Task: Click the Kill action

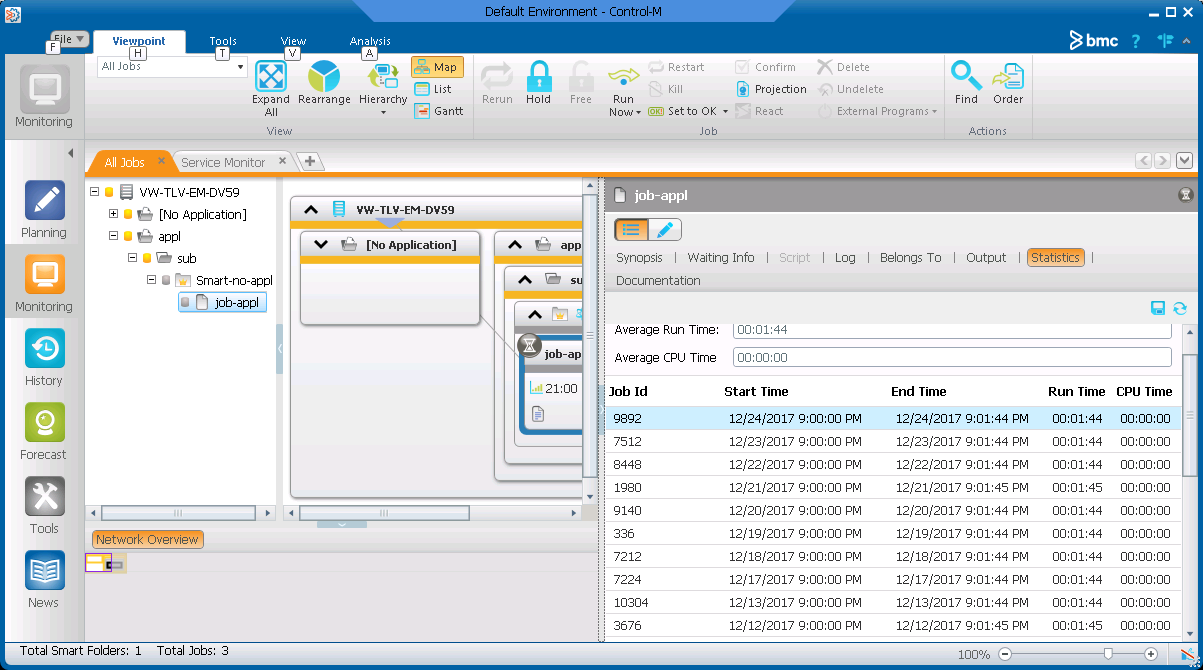Action: (666, 89)
